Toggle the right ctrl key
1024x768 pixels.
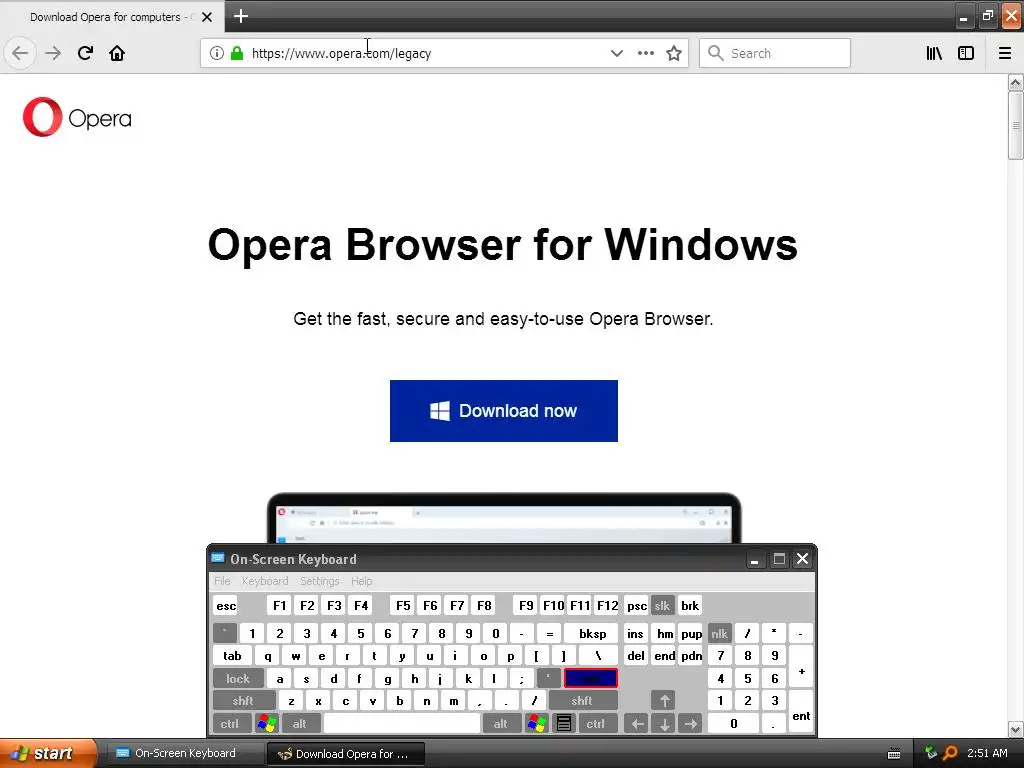[596, 724]
